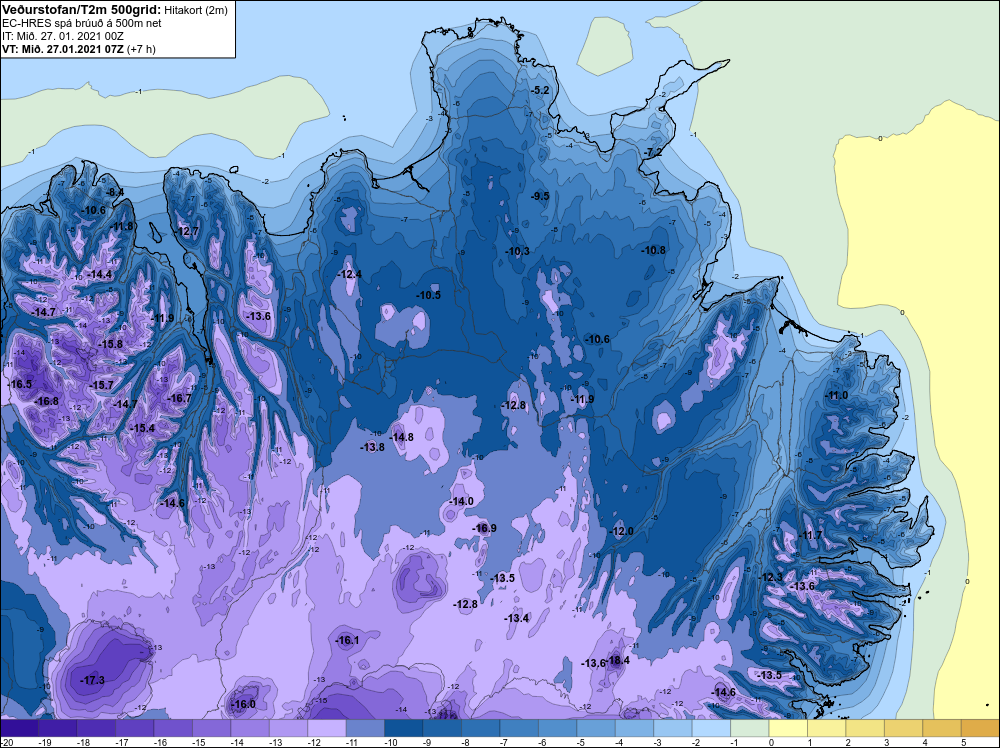Click the temperature label -12.7
Screen dimensions: 1000x748
[x=187, y=231]
